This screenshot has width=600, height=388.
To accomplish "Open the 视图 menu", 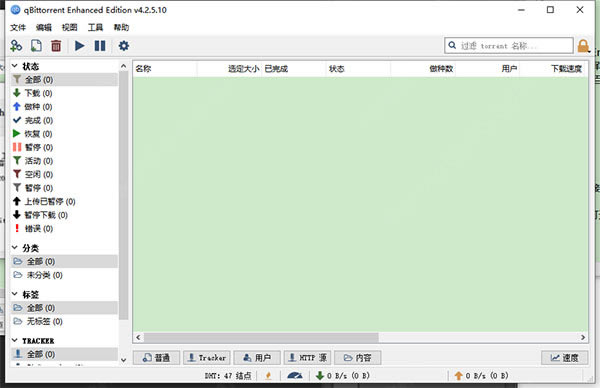I will click(x=69, y=27).
